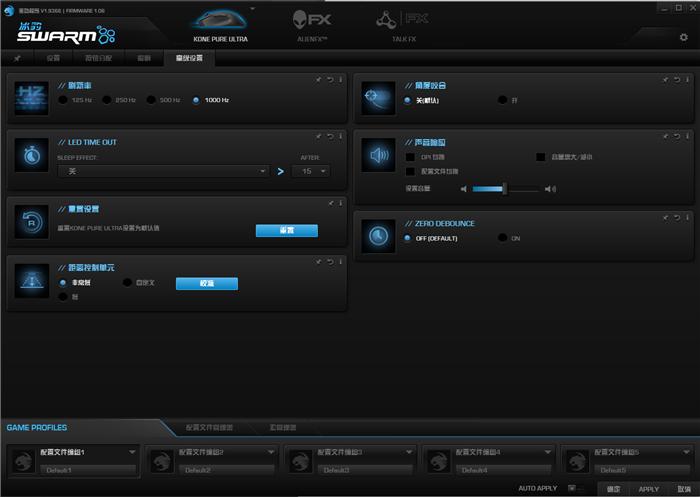
Task: Click the blue reset button
Action: click(x=287, y=230)
